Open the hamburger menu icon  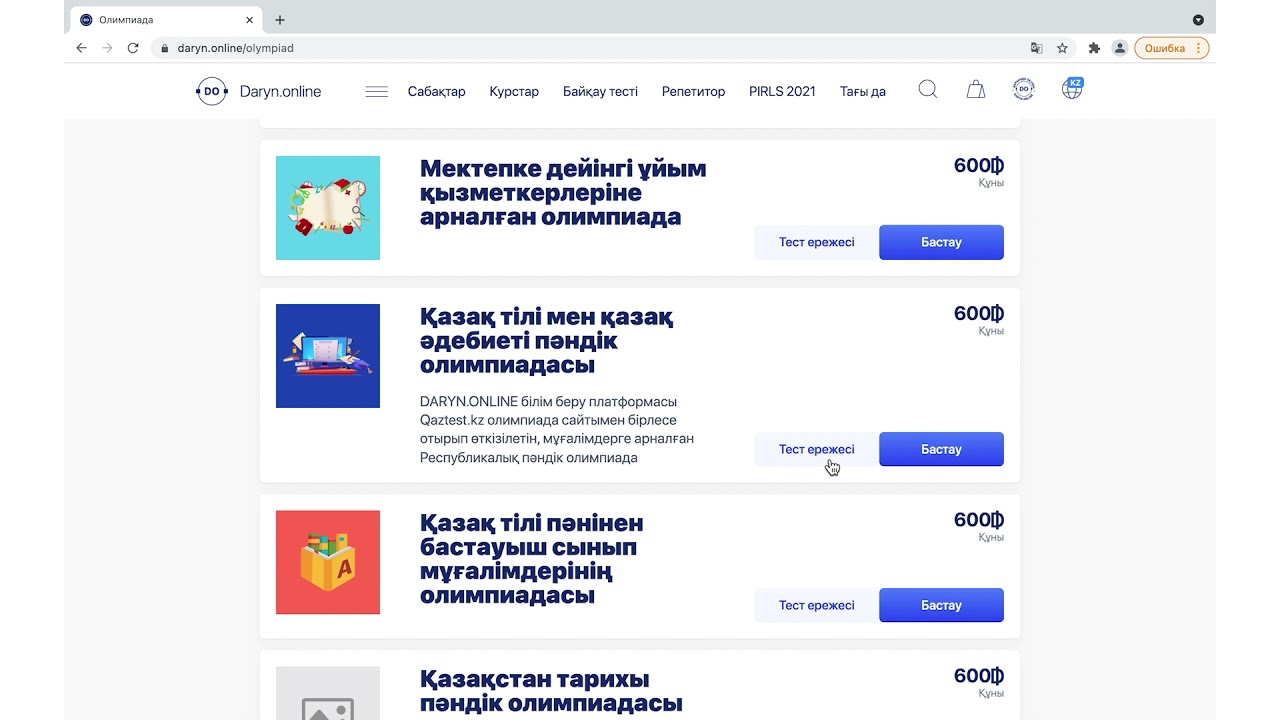377,91
